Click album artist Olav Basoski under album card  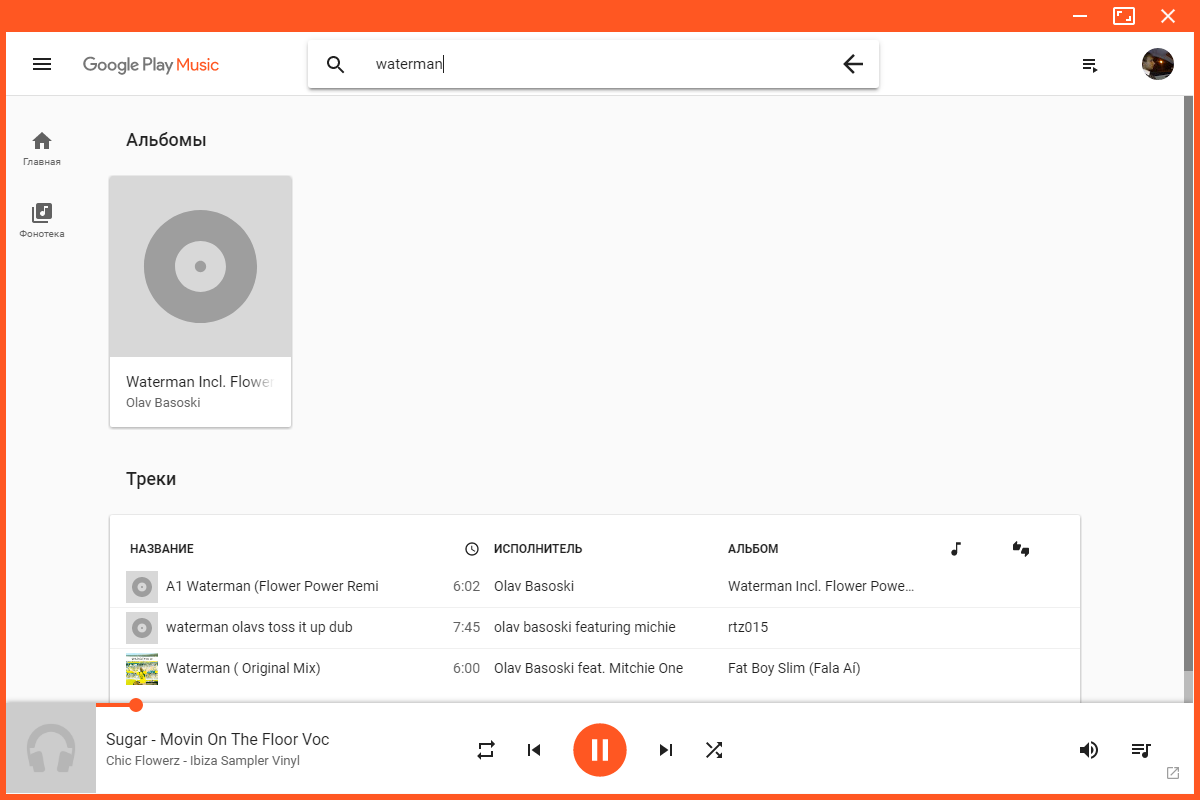click(163, 402)
